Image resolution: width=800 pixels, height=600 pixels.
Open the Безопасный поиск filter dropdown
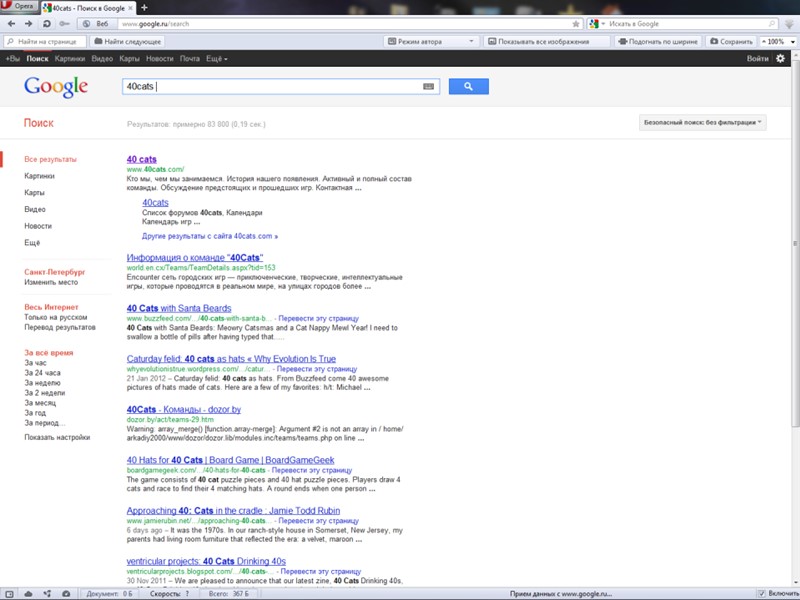pyautogui.click(x=703, y=122)
